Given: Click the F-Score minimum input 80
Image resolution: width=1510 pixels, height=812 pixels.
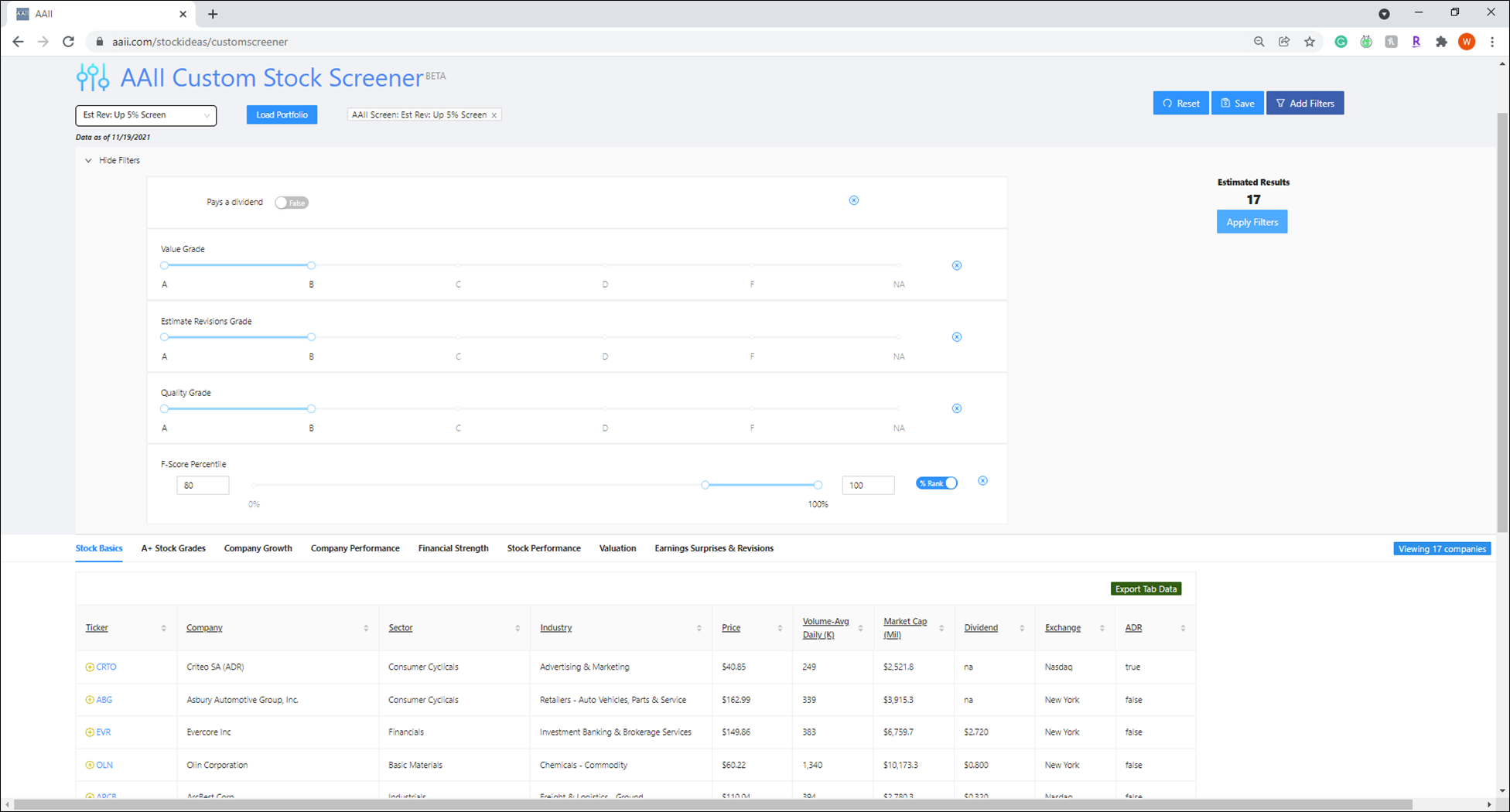Looking at the screenshot, I should click(203, 486).
